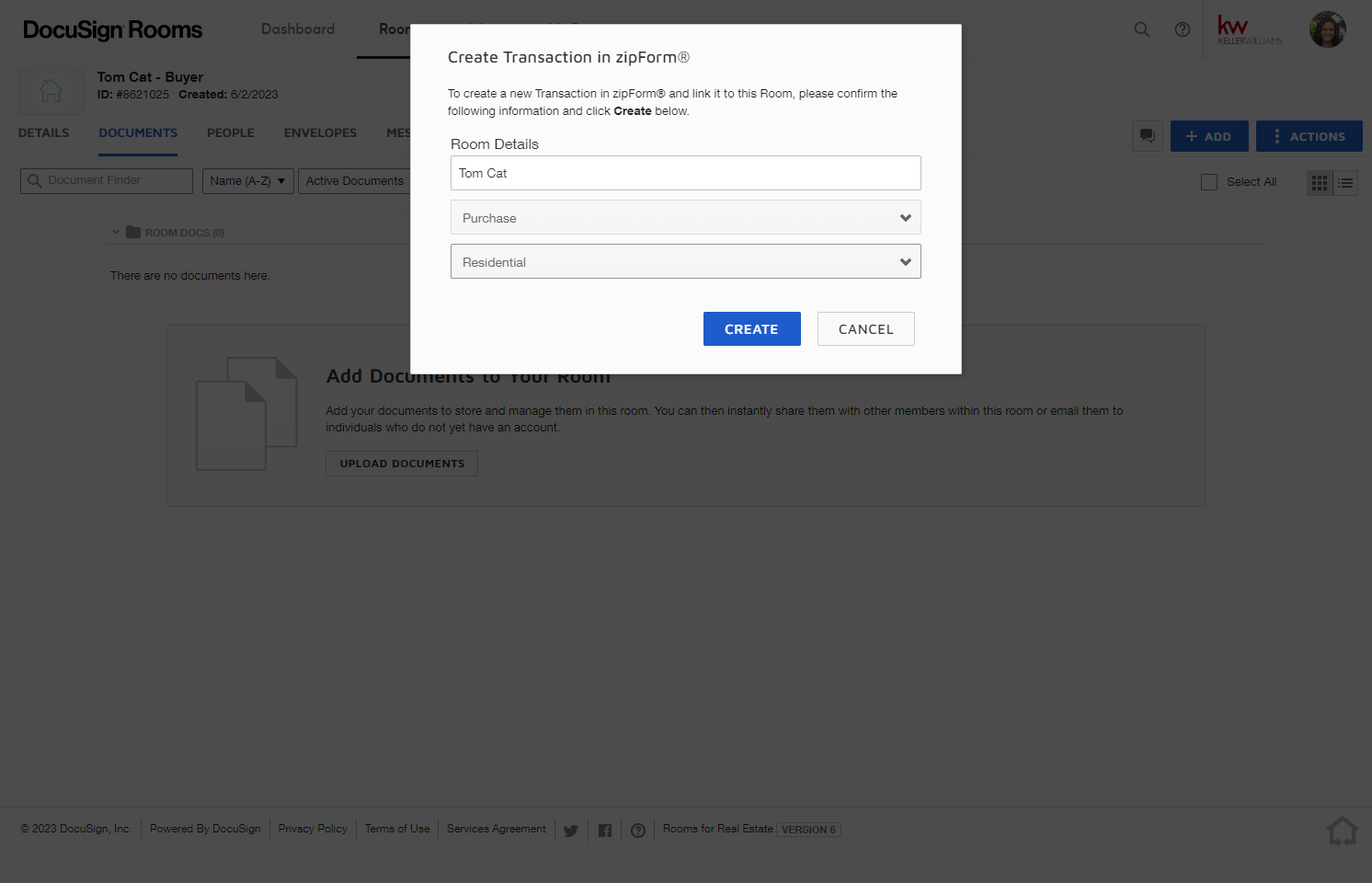The height and width of the screenshot is (883, 1372).
Task: Open the help question mark icon in header
Action: (x=1183, y=29)
